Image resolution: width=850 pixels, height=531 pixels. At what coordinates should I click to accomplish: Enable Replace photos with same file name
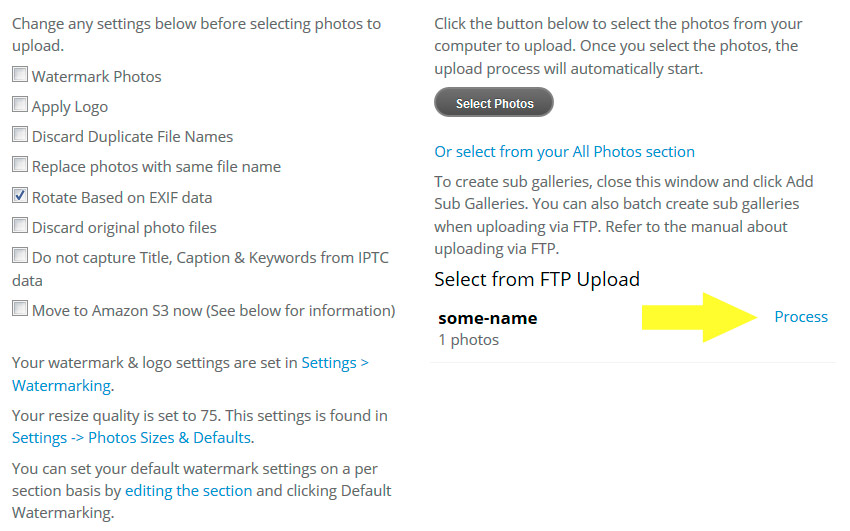20,164
